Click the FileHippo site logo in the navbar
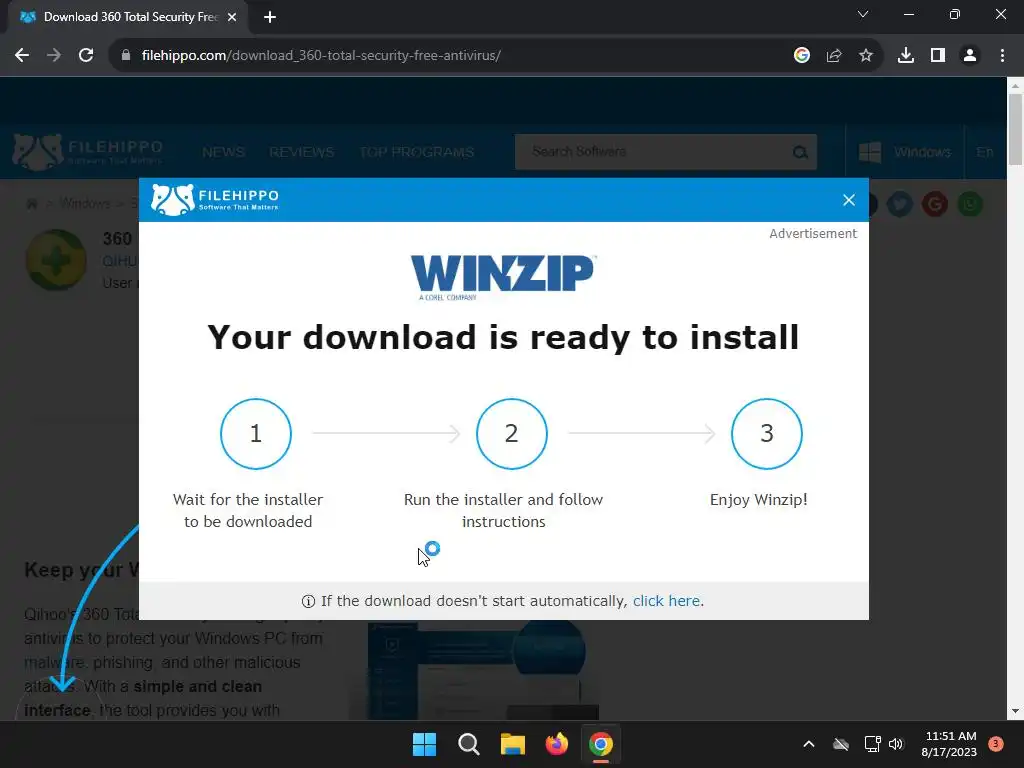This screenshot has width=1024, height=768. 87,152
